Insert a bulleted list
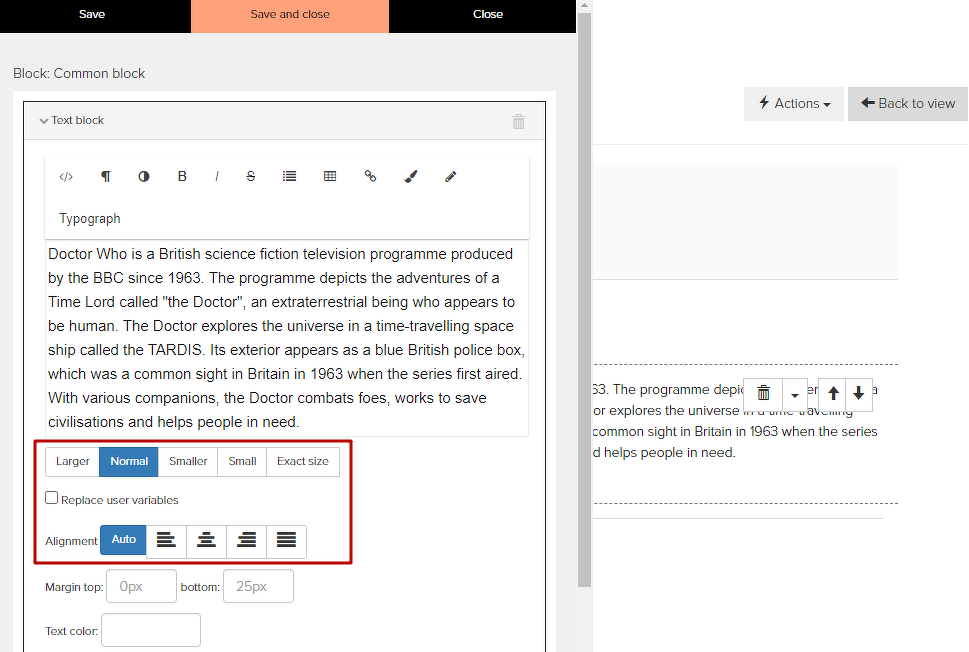 [x=289, y=177]
